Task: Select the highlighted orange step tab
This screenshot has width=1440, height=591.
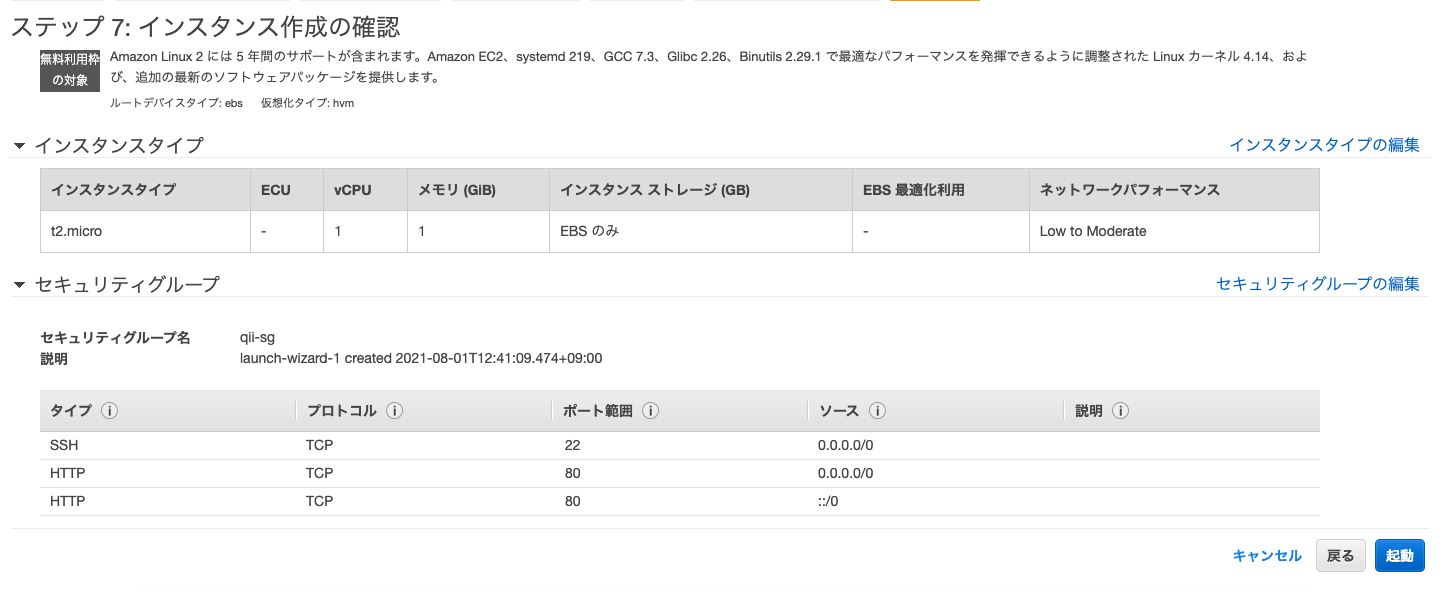Action: 934,3
